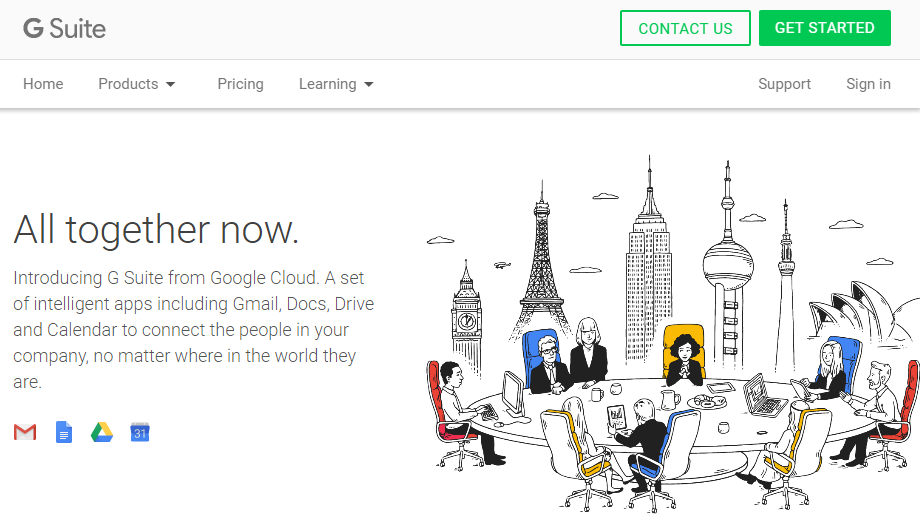Click the Products dropdown arrow
Screen dimensions: 920x524
pos(171,84)
